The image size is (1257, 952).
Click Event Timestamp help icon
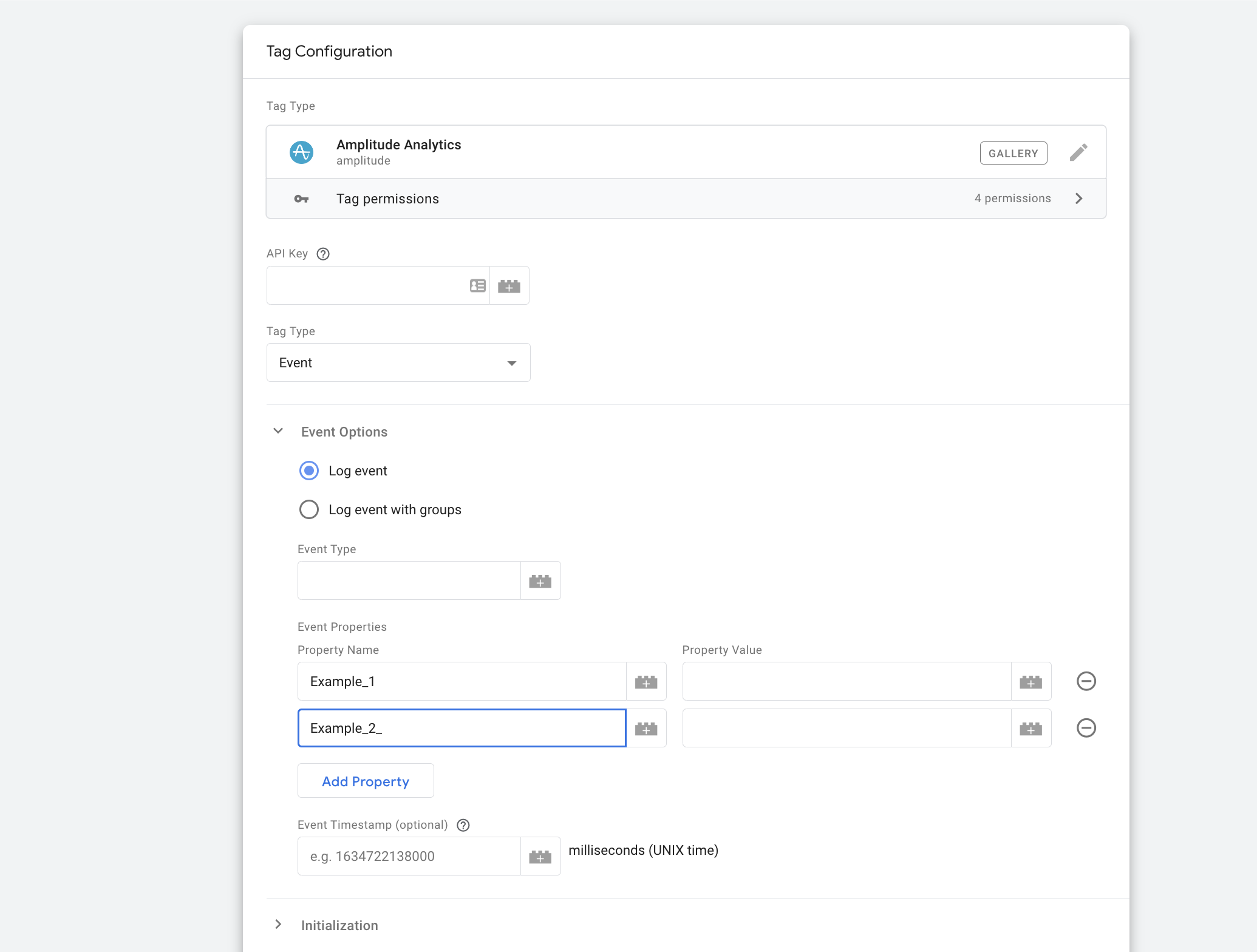pos(463,825)
